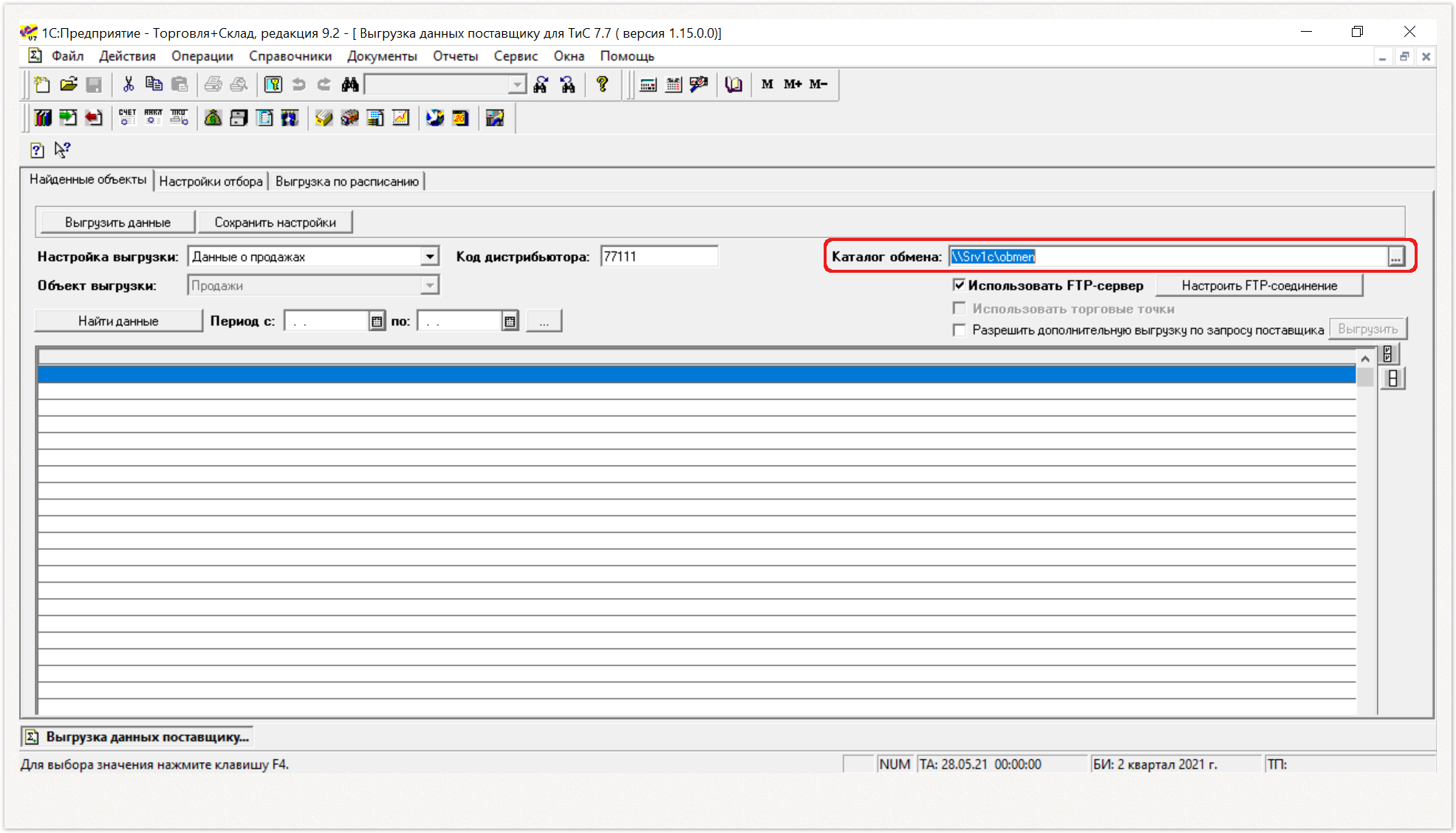Click the Каталог обмена path field
Screen dimensions: 1456x833
click(1169, 256)
